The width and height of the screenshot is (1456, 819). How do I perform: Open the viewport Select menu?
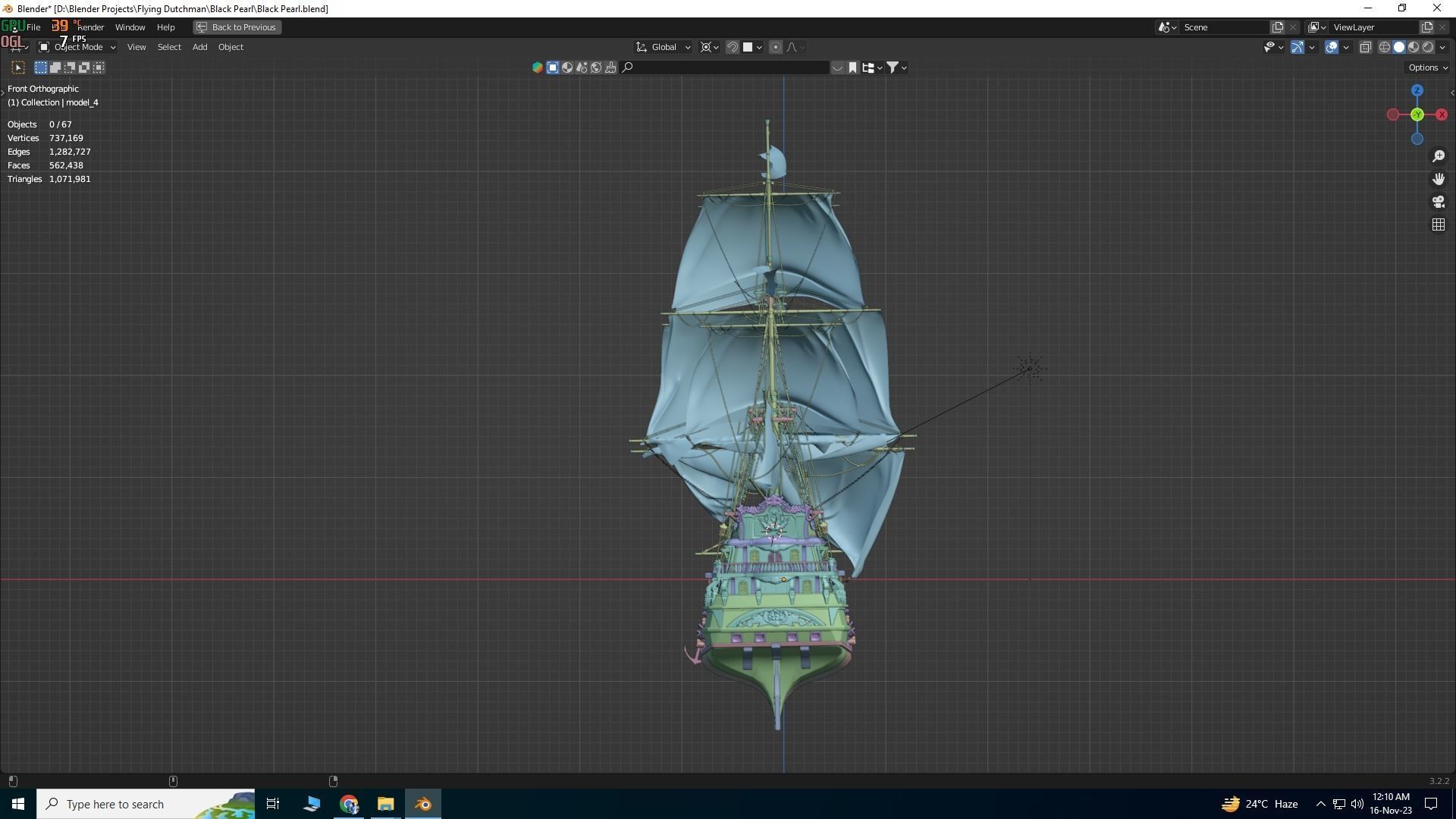(169, 47)
